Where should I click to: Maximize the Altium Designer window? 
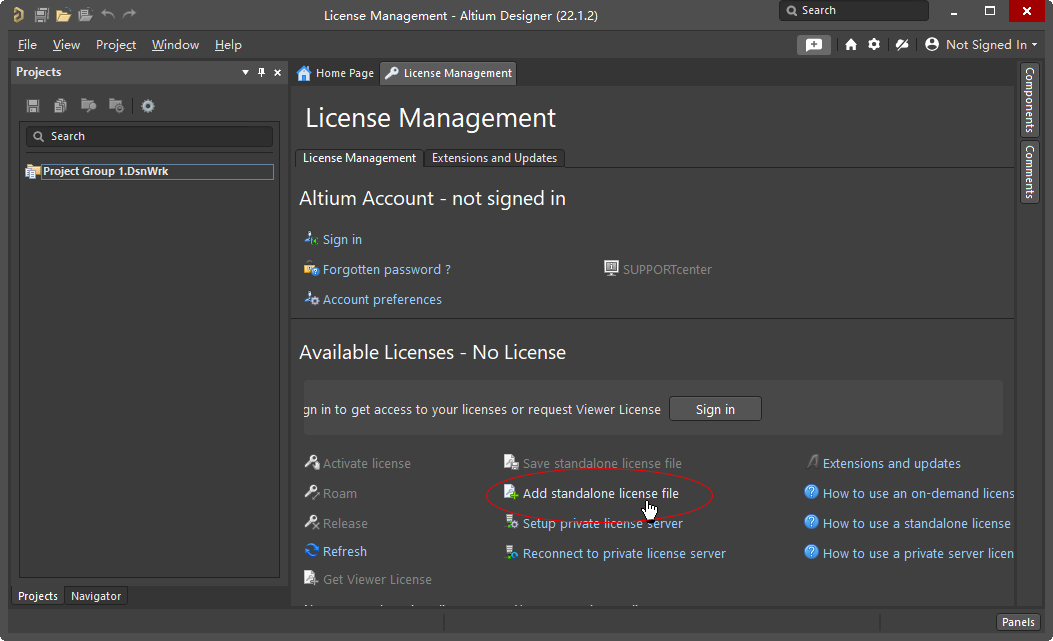coord(990,11)
